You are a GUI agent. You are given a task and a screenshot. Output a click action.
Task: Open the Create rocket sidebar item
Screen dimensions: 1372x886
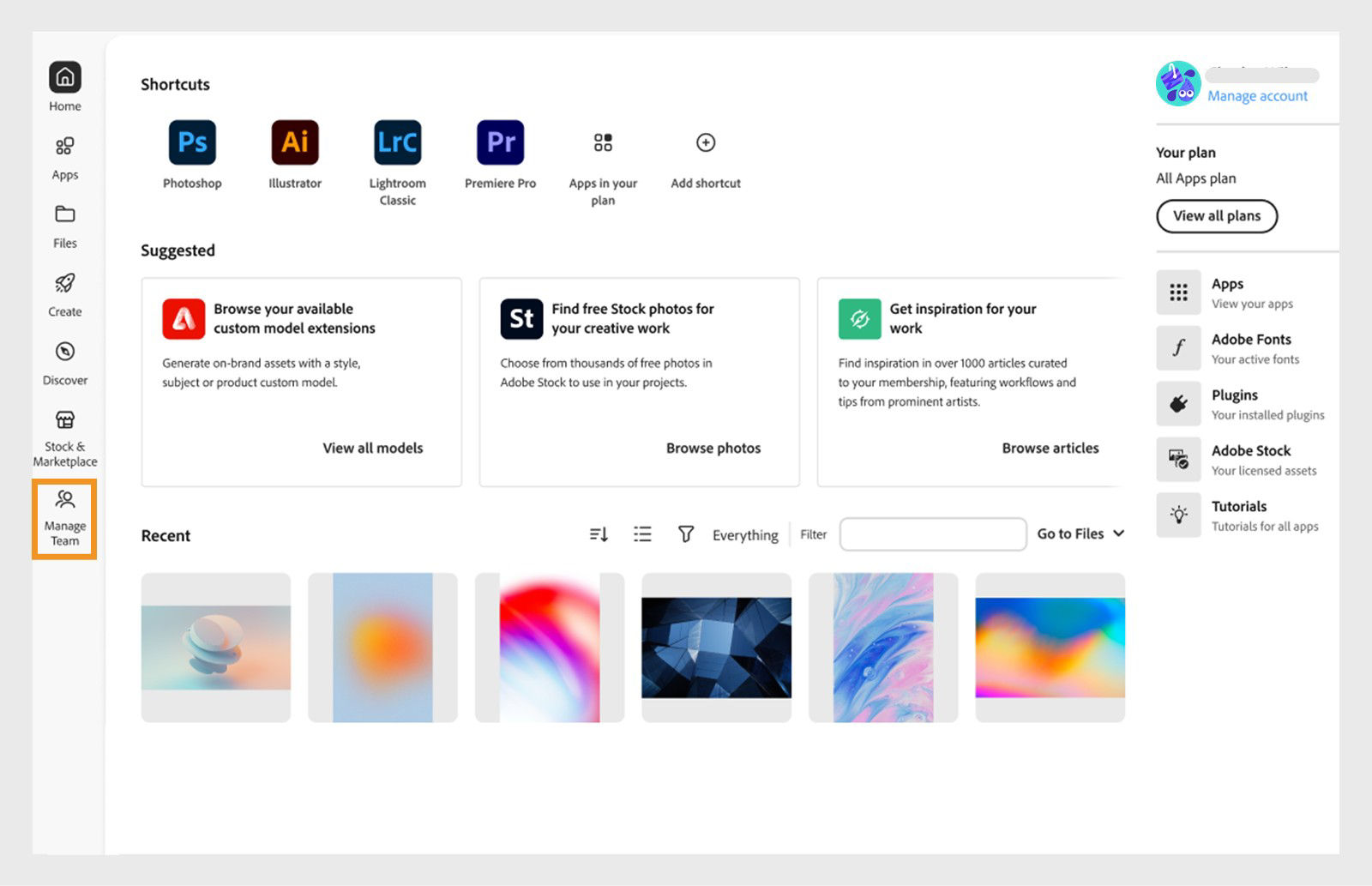tap(65, 294)
